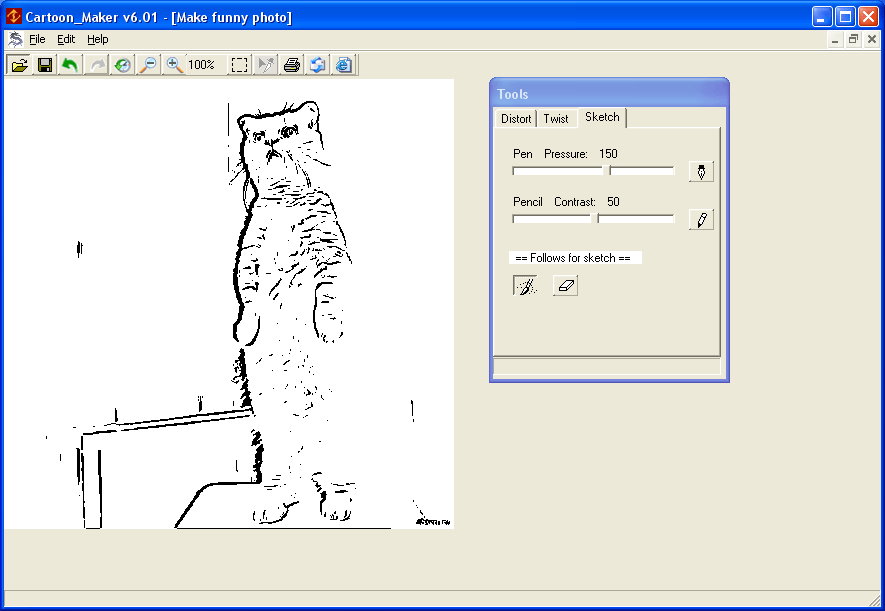Select the Eraser tool in the Tools panel

(x=564, y=285)
